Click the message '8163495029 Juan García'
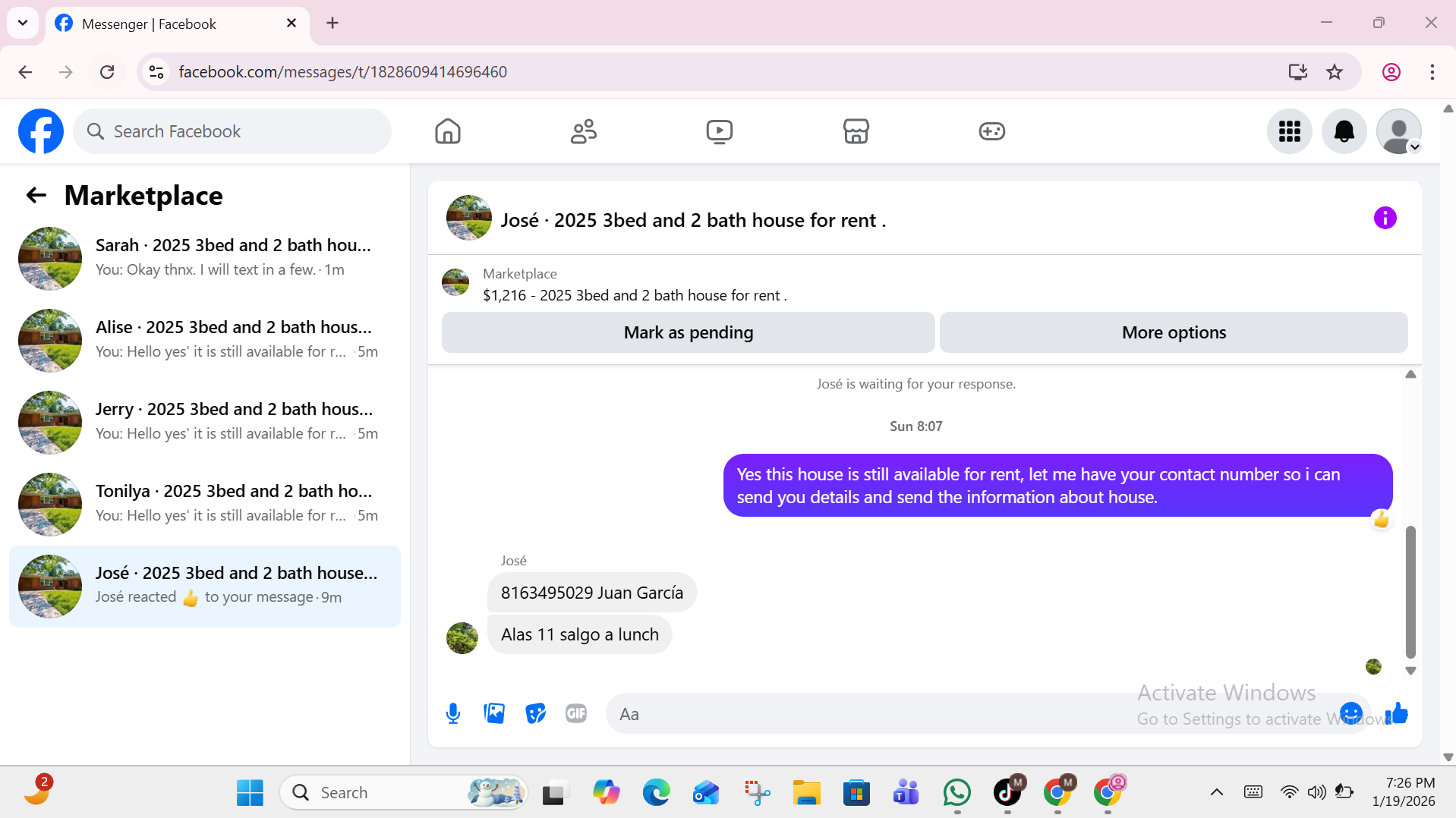1456x818 pixels. click(x=592, y=593)
